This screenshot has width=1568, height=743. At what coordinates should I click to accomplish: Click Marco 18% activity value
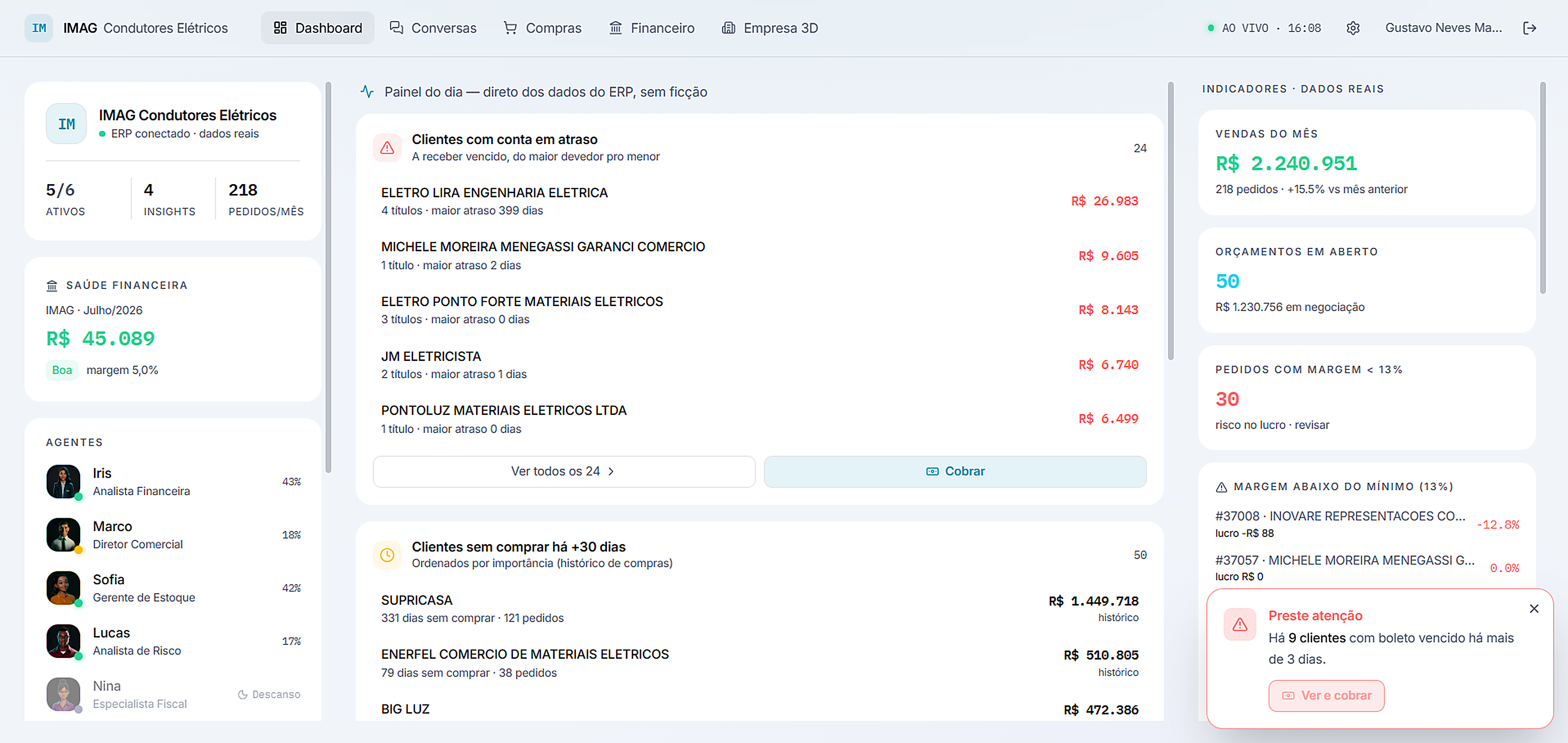[x=291, y=535]
